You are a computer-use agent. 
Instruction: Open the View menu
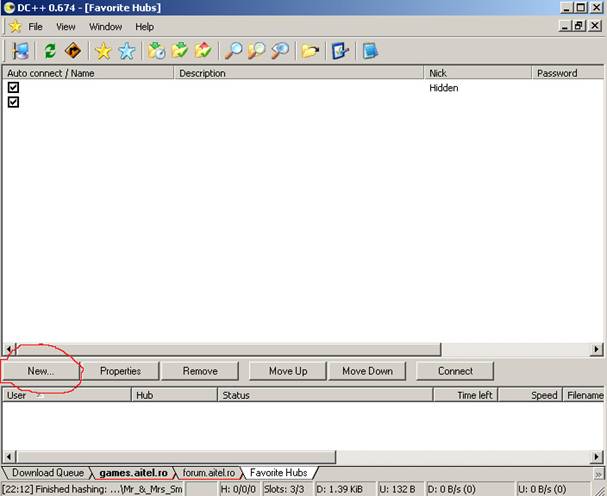pyautogui.click(x=65, y=27)
